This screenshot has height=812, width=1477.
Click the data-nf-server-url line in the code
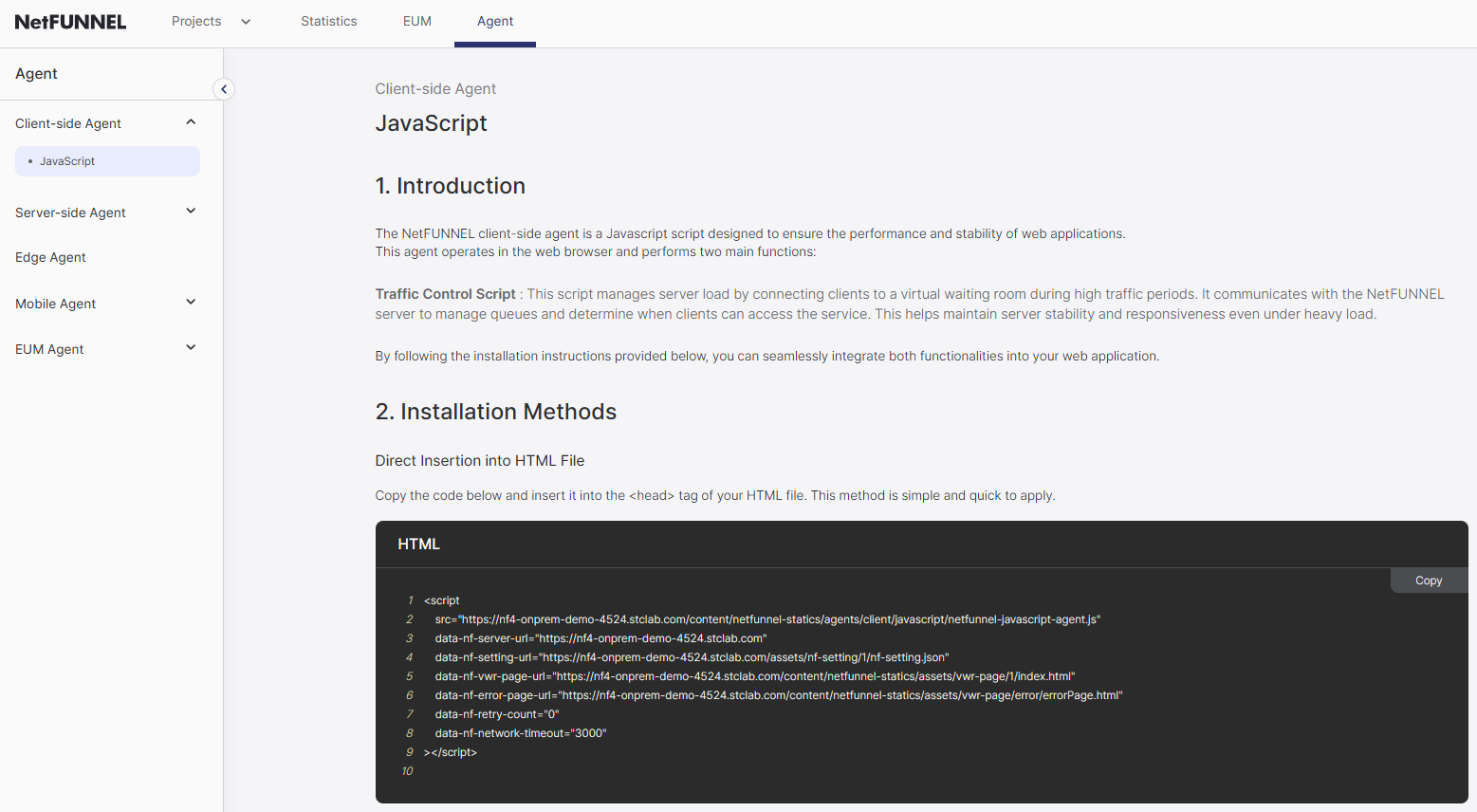pos(600,637)
